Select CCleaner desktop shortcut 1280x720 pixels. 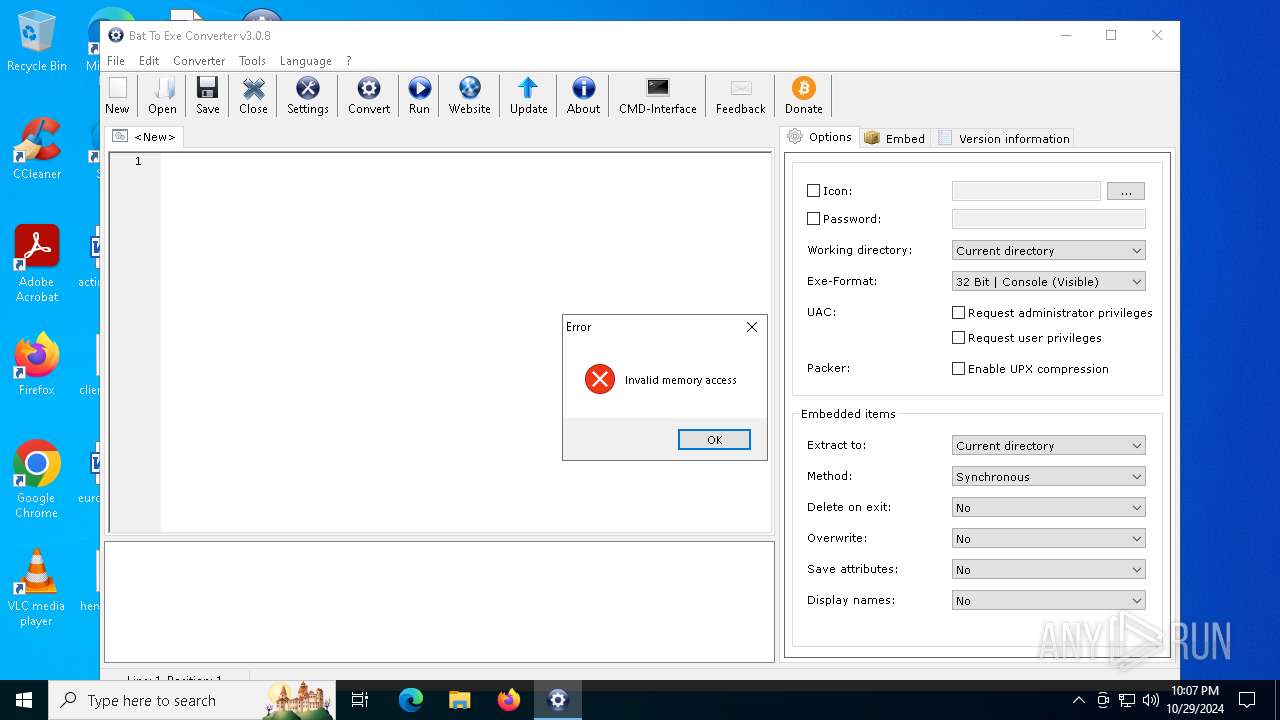36,150
